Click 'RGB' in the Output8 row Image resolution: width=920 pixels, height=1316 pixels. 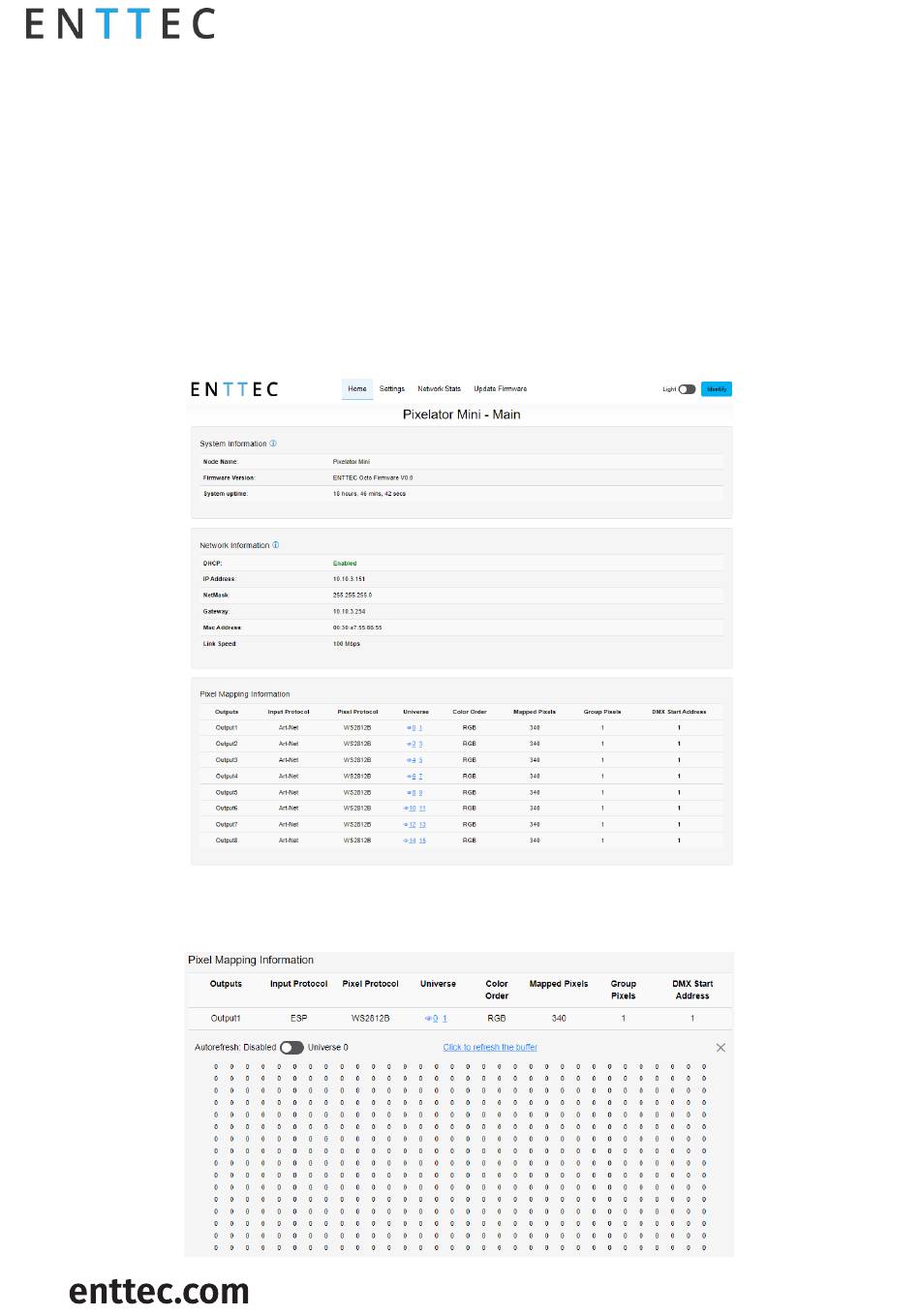[x=470, y=841]
